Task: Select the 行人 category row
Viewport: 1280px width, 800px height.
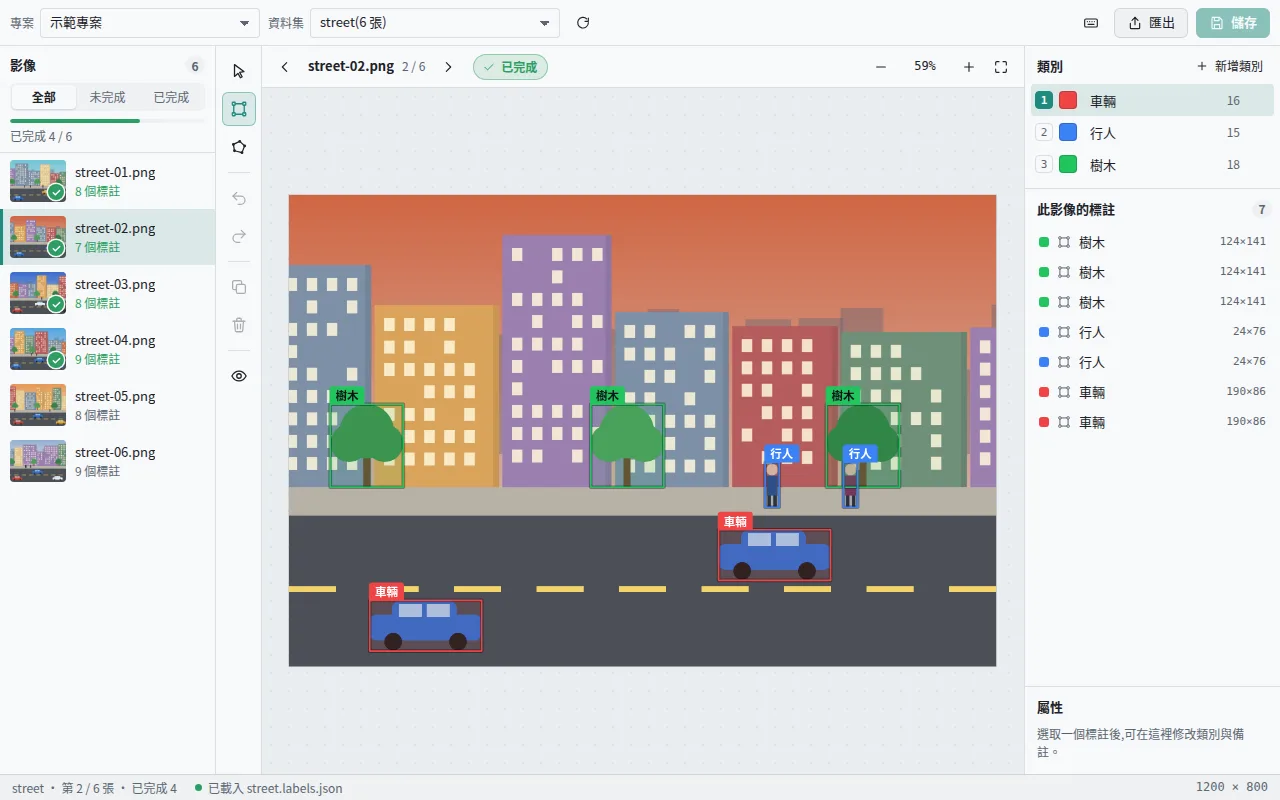Action: 1152,132
